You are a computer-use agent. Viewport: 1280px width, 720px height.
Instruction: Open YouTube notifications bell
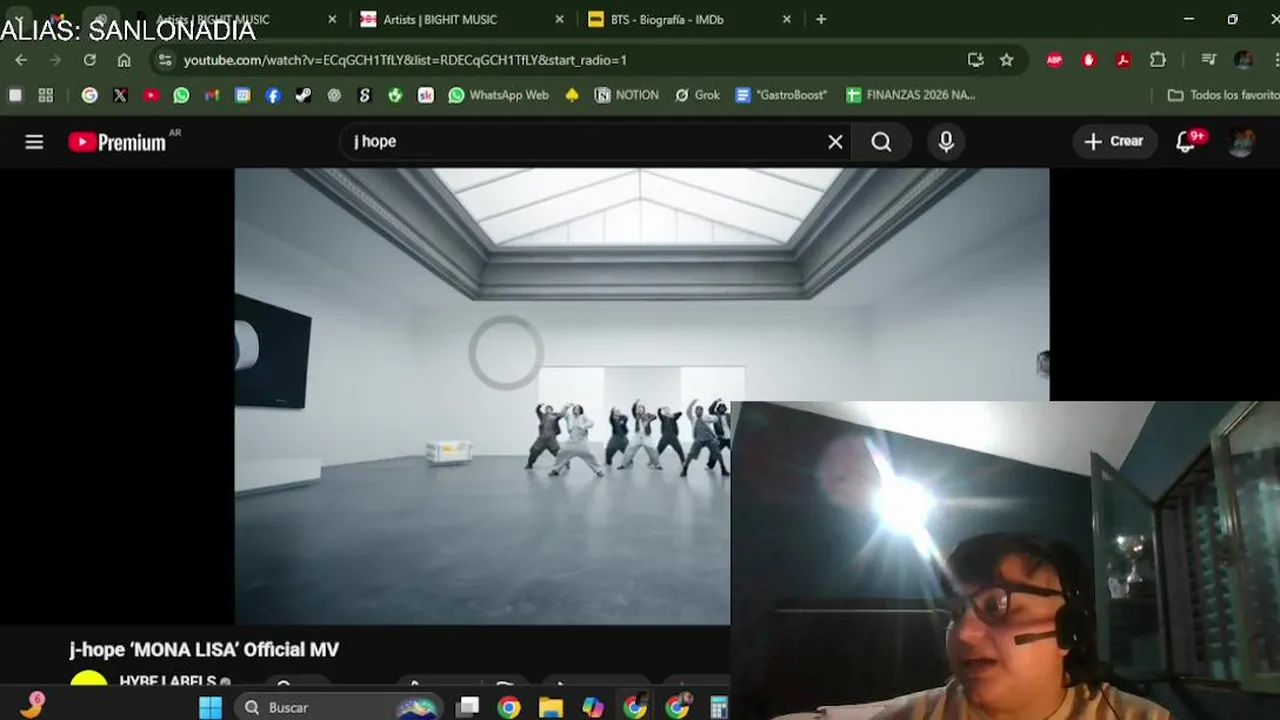click(1187, 142)
